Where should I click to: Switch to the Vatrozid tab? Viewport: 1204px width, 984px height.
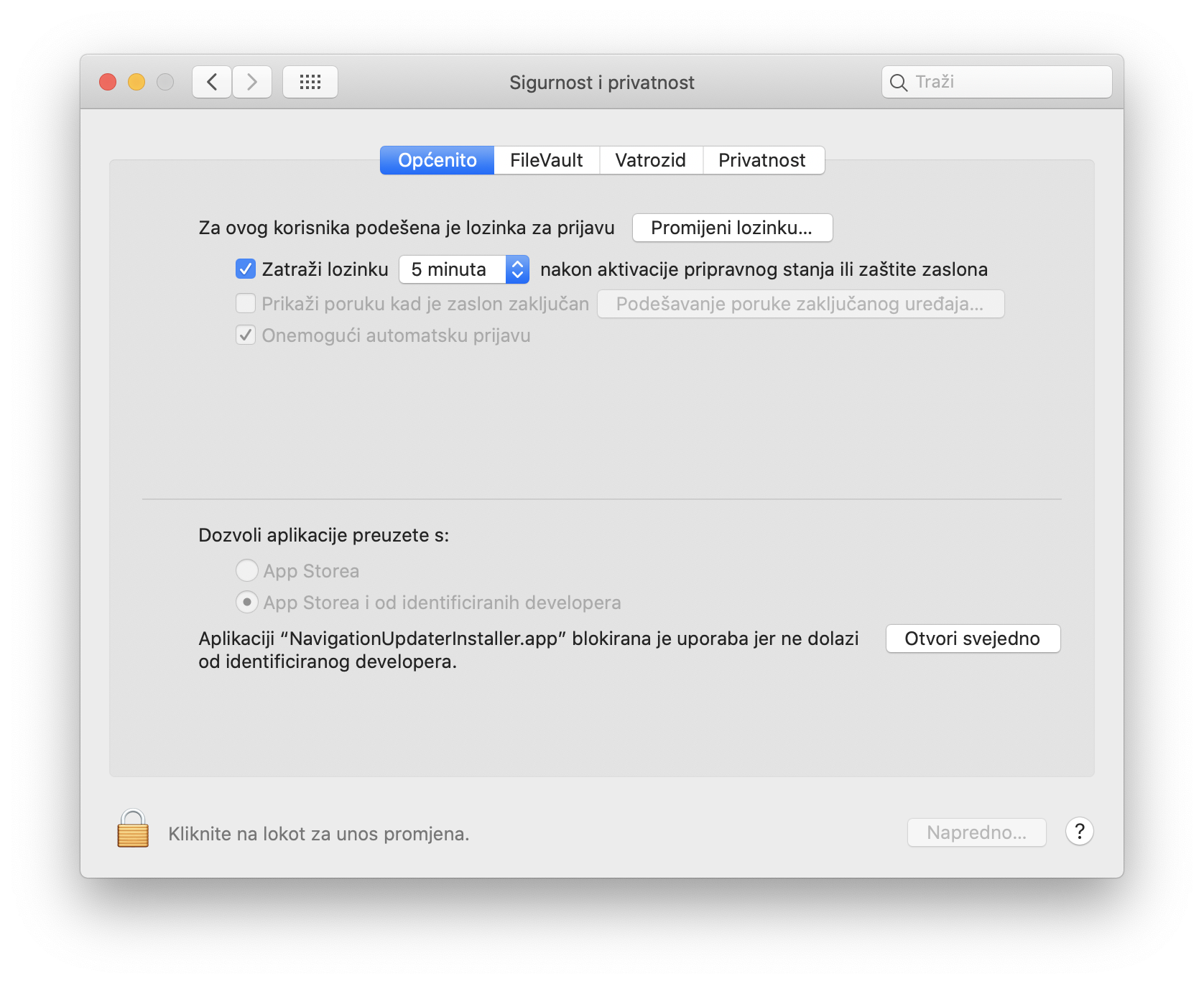click(650, 160)
